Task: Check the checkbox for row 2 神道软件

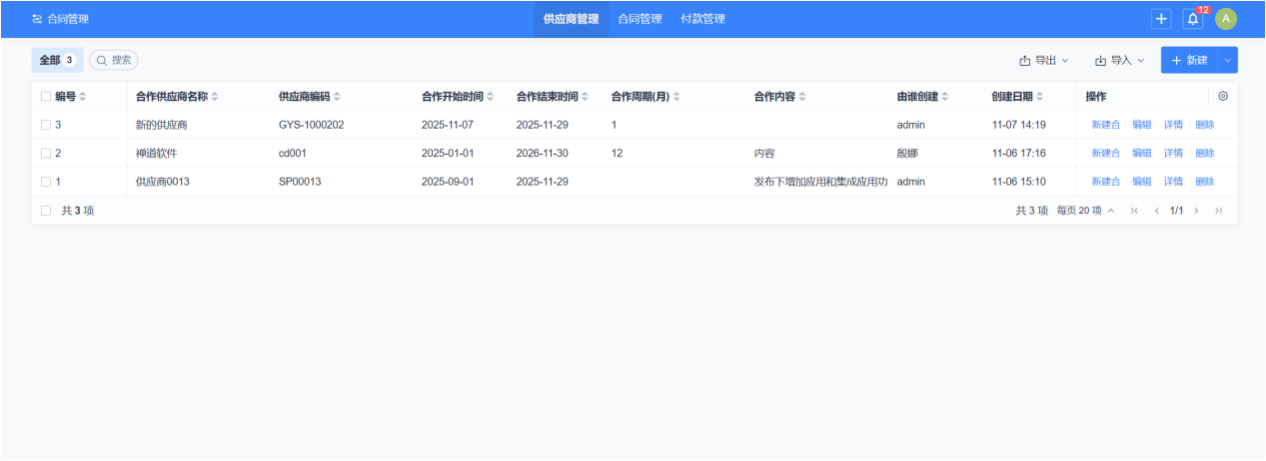Action: click(x=46, y=153)
